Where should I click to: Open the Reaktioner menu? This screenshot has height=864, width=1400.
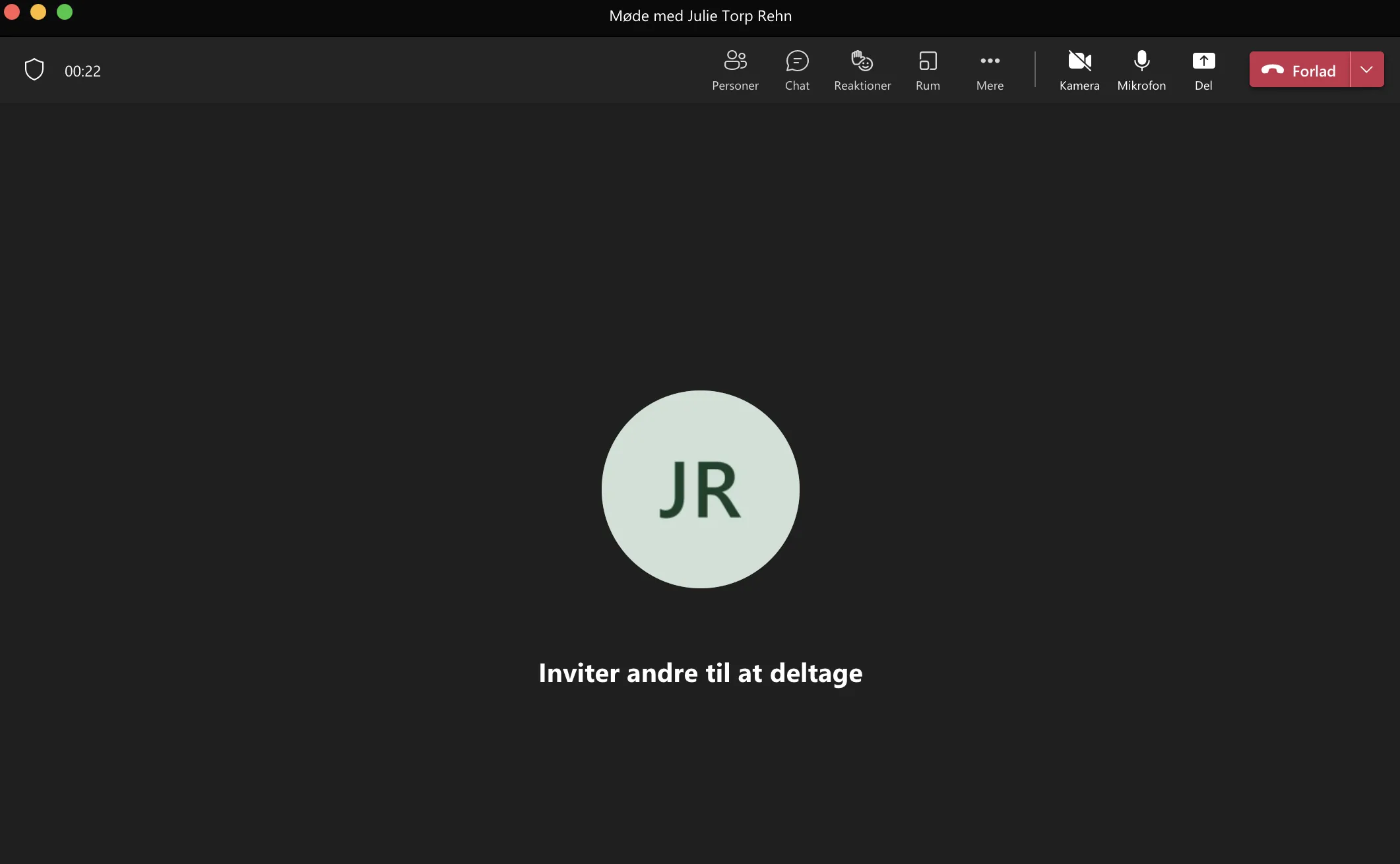click(x=862, y=70)
